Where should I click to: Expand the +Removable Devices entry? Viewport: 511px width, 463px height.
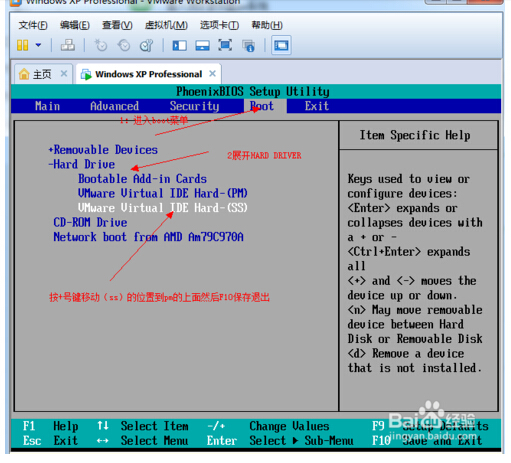coord(103,150)
